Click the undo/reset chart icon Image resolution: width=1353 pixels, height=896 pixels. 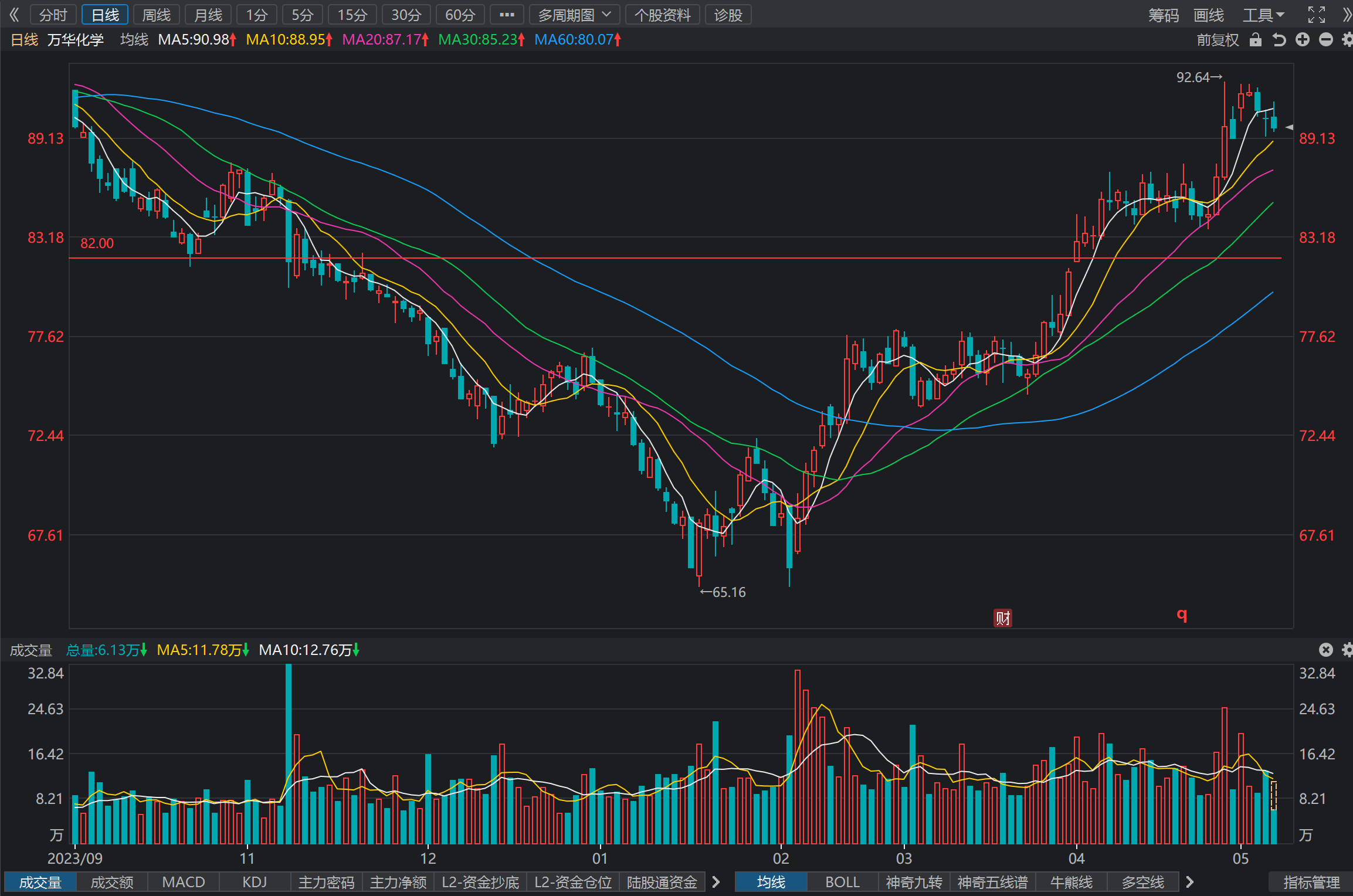(1279, 40)
